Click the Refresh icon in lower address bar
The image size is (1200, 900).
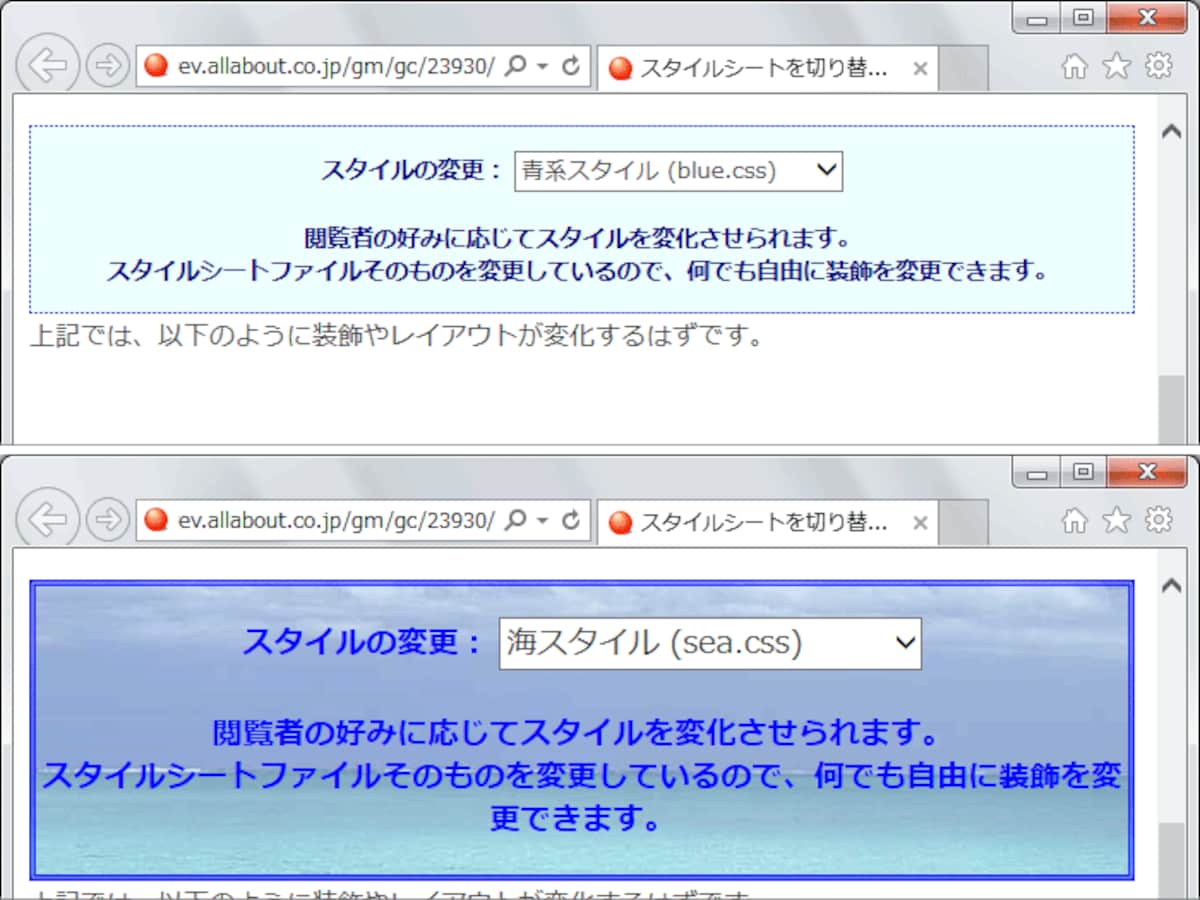pyautogui.click(x=571, y=520)
